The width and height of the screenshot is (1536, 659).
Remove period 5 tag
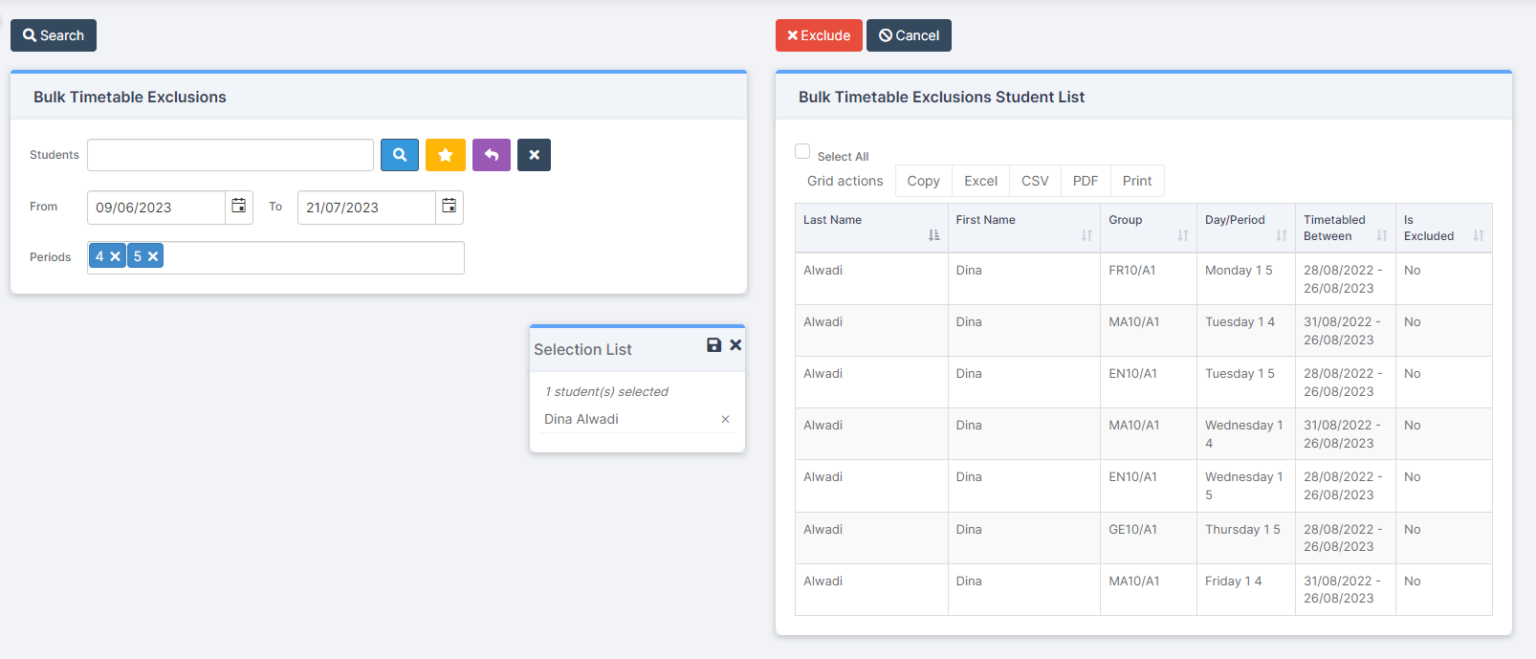pos(153,257)
